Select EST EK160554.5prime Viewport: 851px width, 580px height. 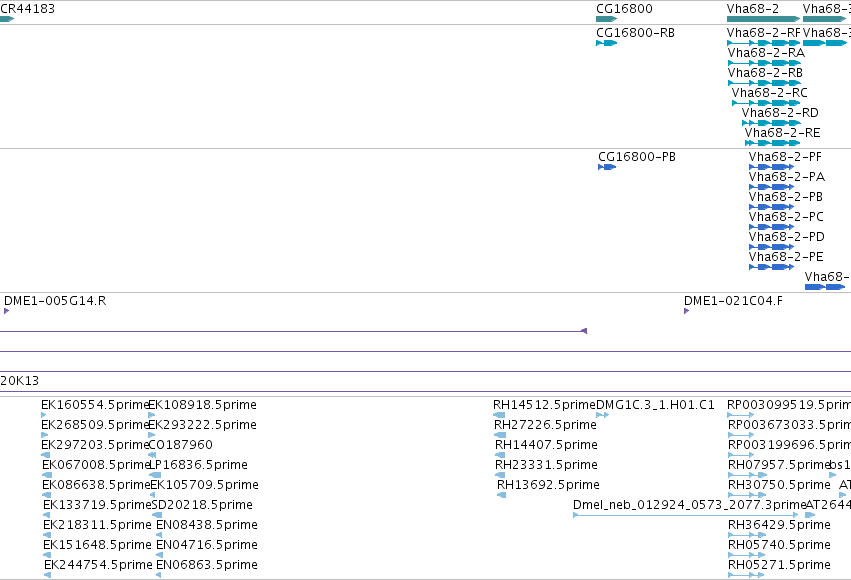click(x=44, y=415)
